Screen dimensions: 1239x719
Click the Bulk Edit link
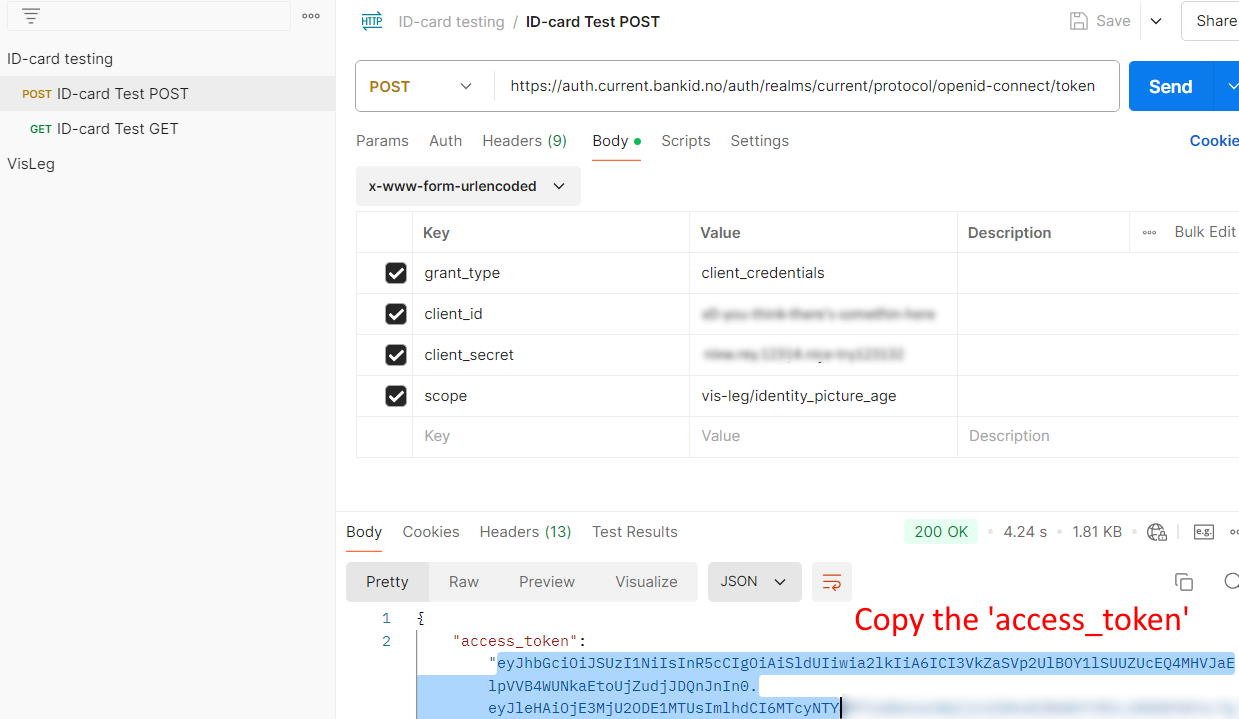1205,232
